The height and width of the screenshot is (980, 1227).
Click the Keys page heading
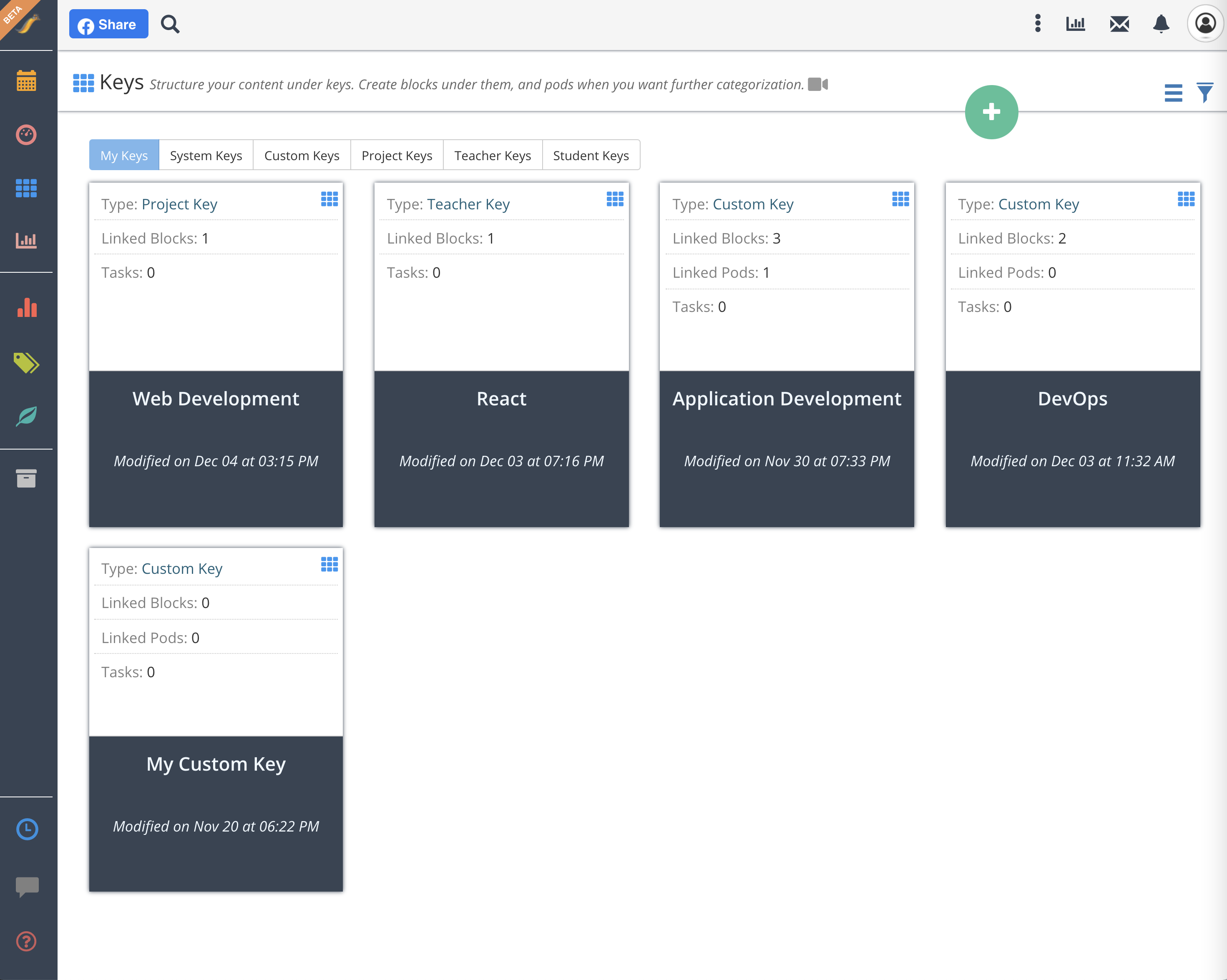121,83
